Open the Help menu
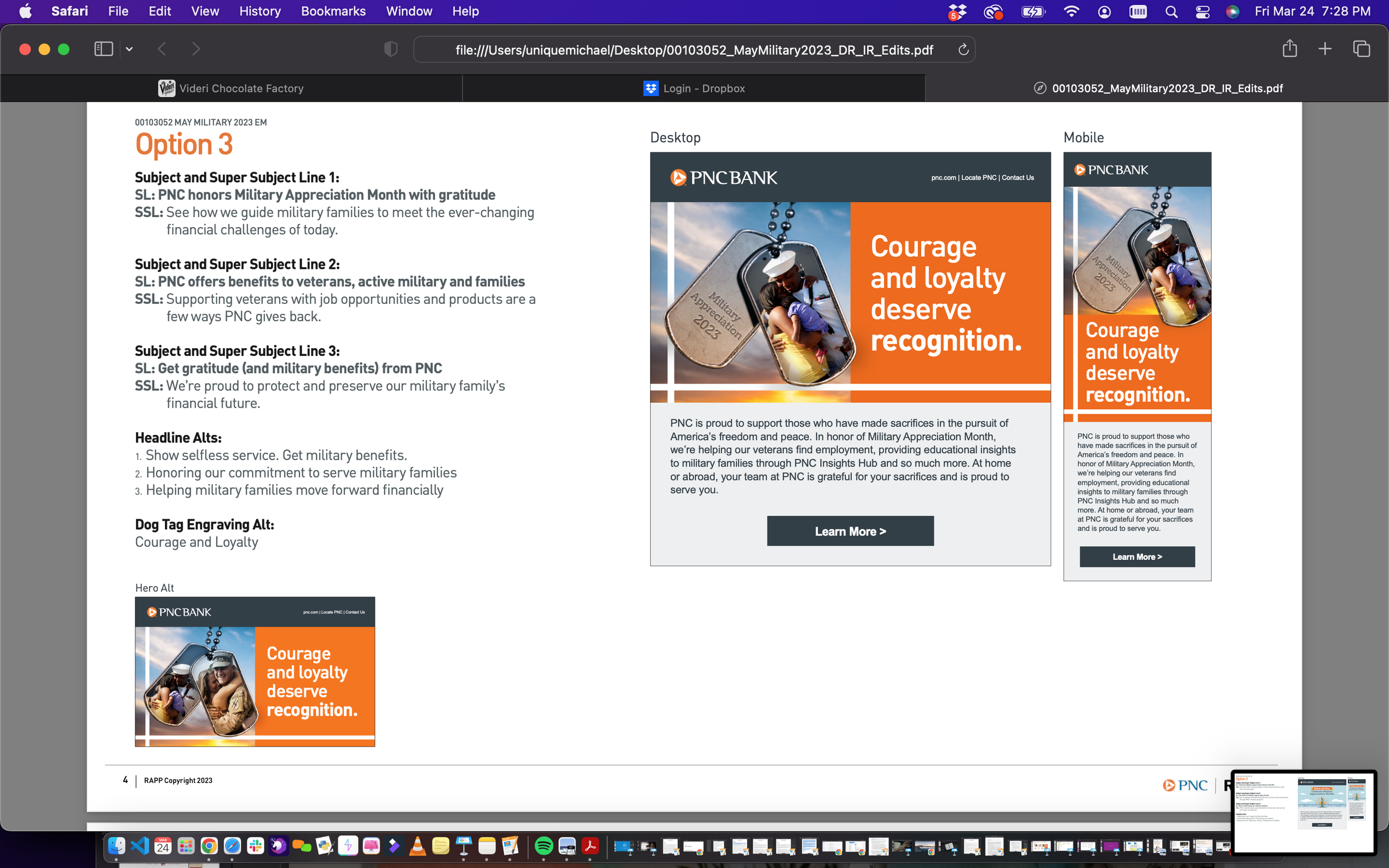Screen dimensions: 1389x868 click(465, 11)
